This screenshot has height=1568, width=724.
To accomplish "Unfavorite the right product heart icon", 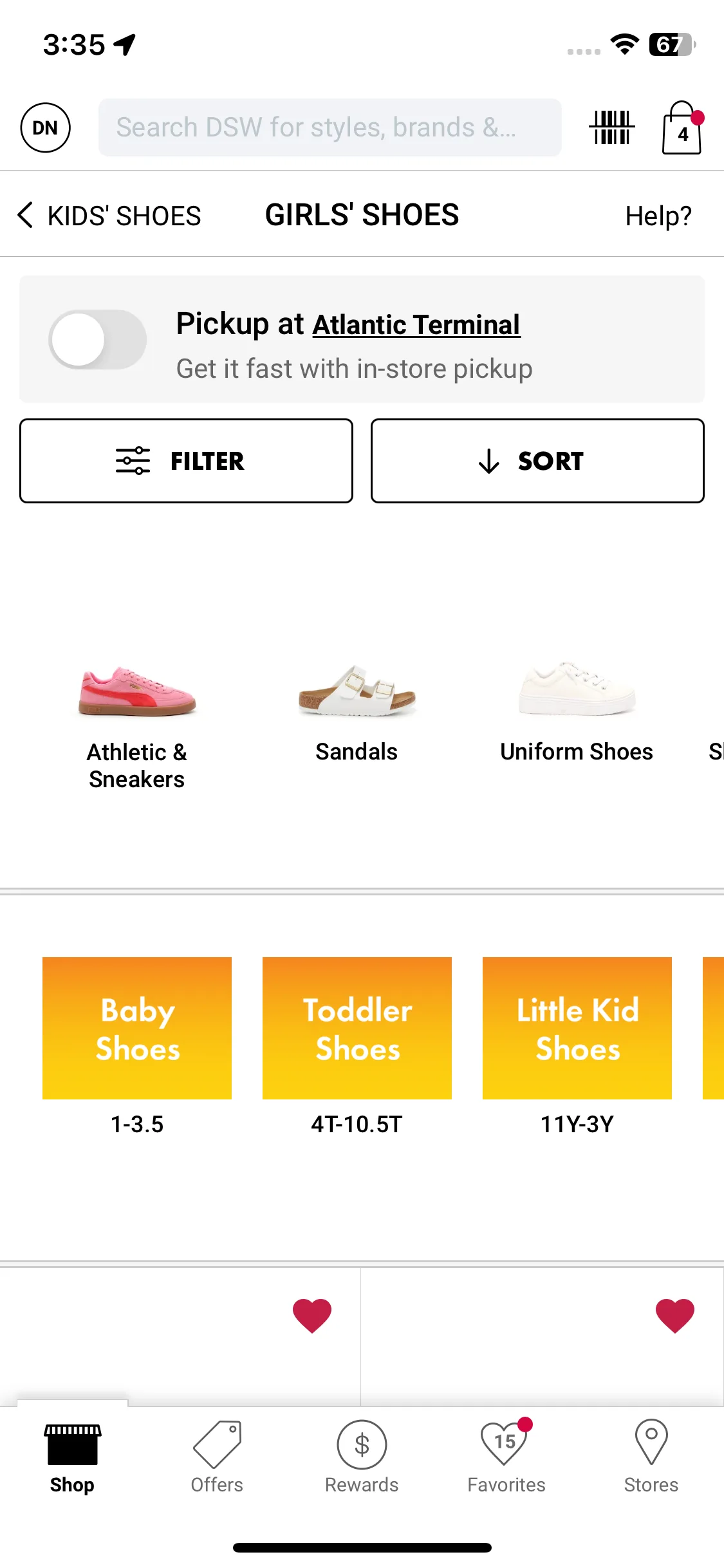I will (675, 1315).
